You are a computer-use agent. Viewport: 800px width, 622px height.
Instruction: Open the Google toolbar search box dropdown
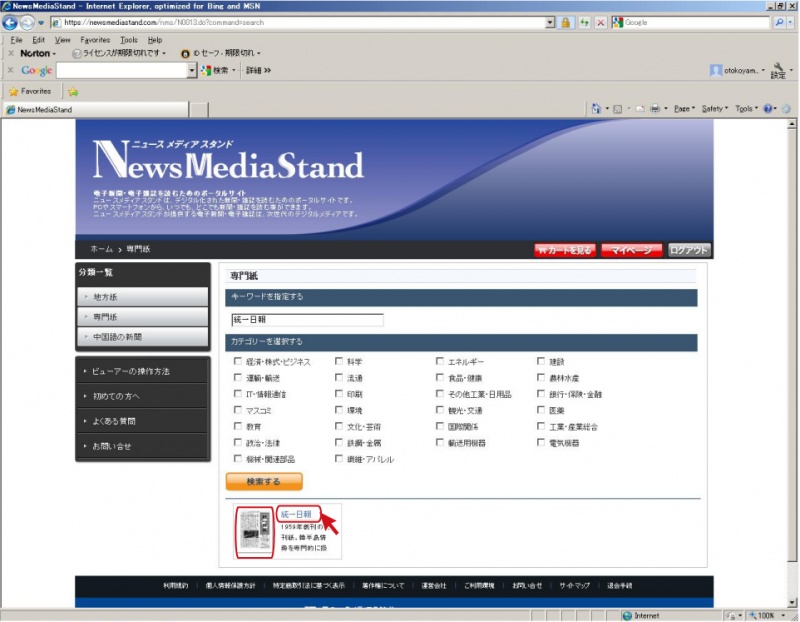(x=192, y=70)
